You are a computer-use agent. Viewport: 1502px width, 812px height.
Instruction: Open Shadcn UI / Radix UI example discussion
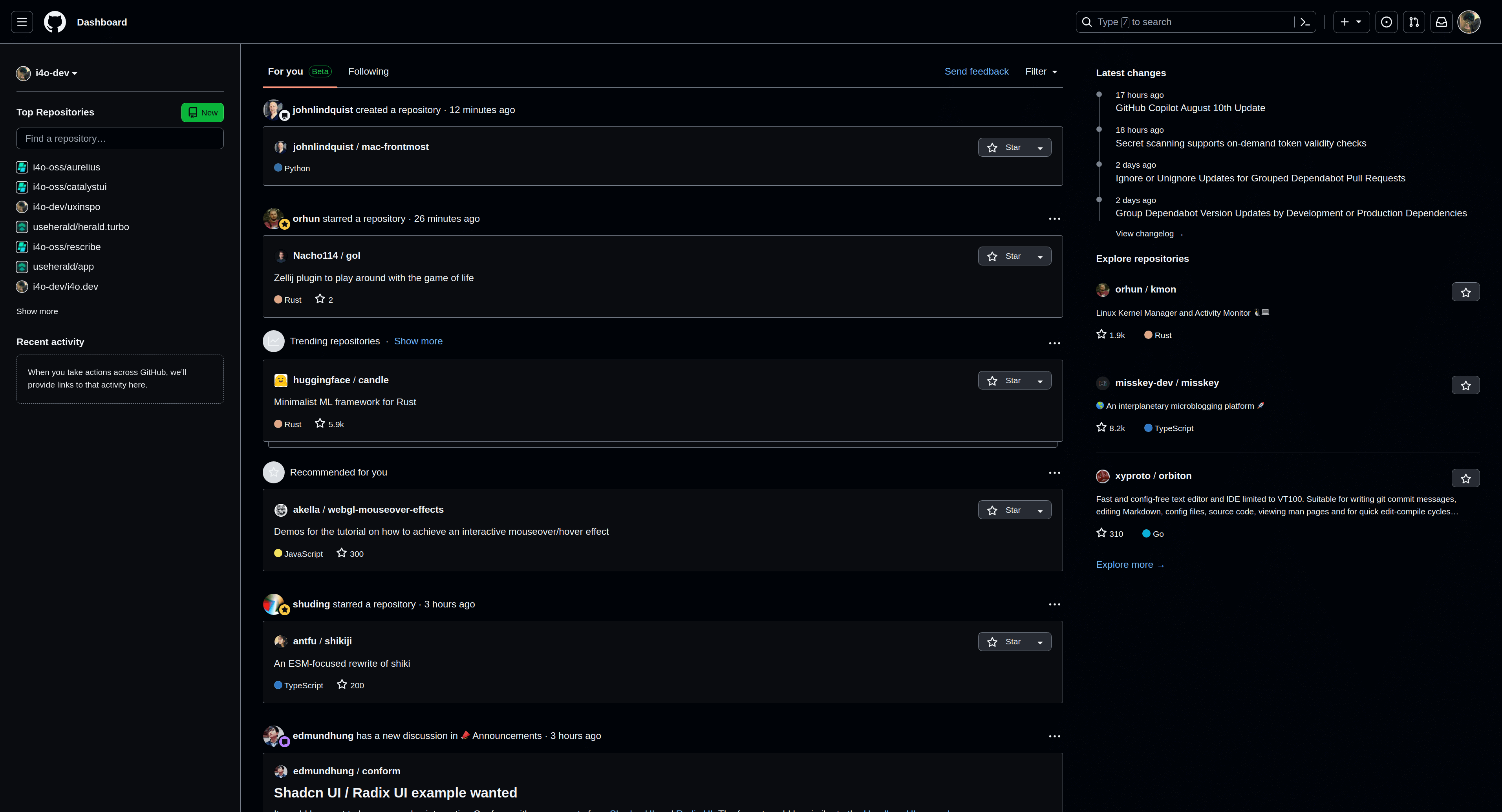point(395,793)
